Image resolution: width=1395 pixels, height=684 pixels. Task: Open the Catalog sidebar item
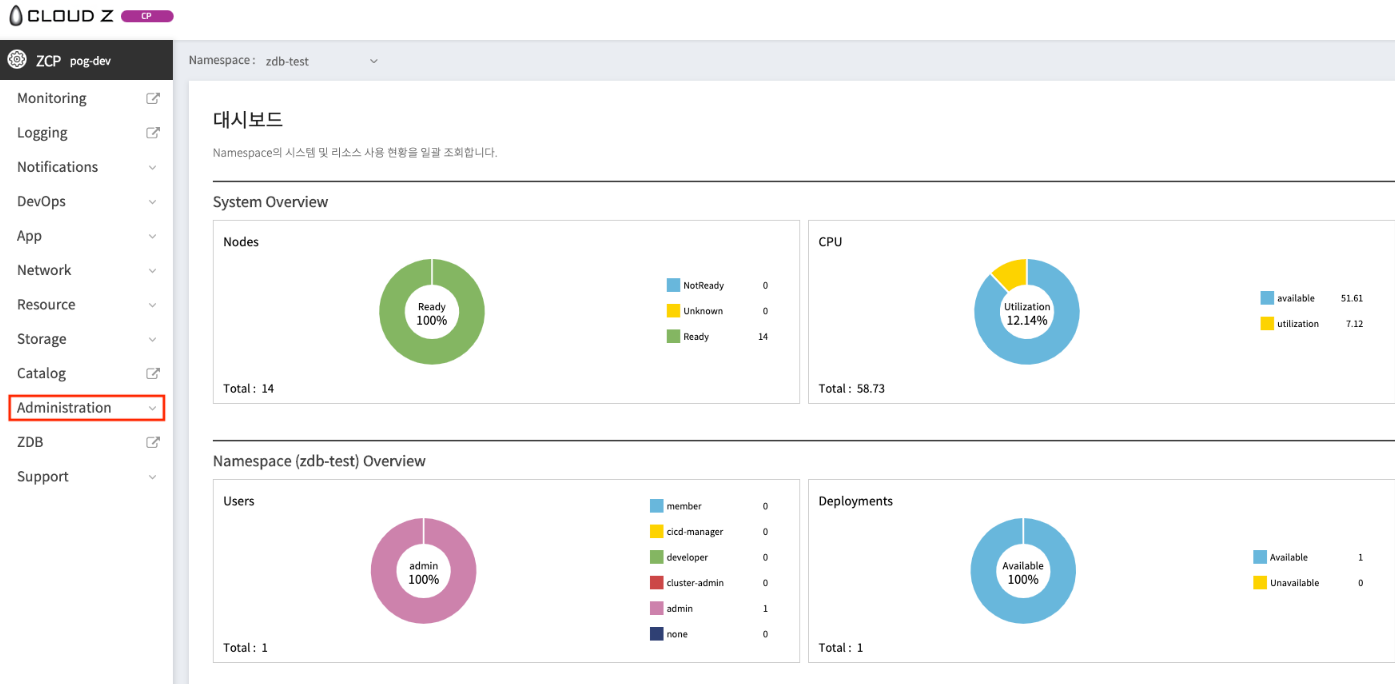coord(41,373)
